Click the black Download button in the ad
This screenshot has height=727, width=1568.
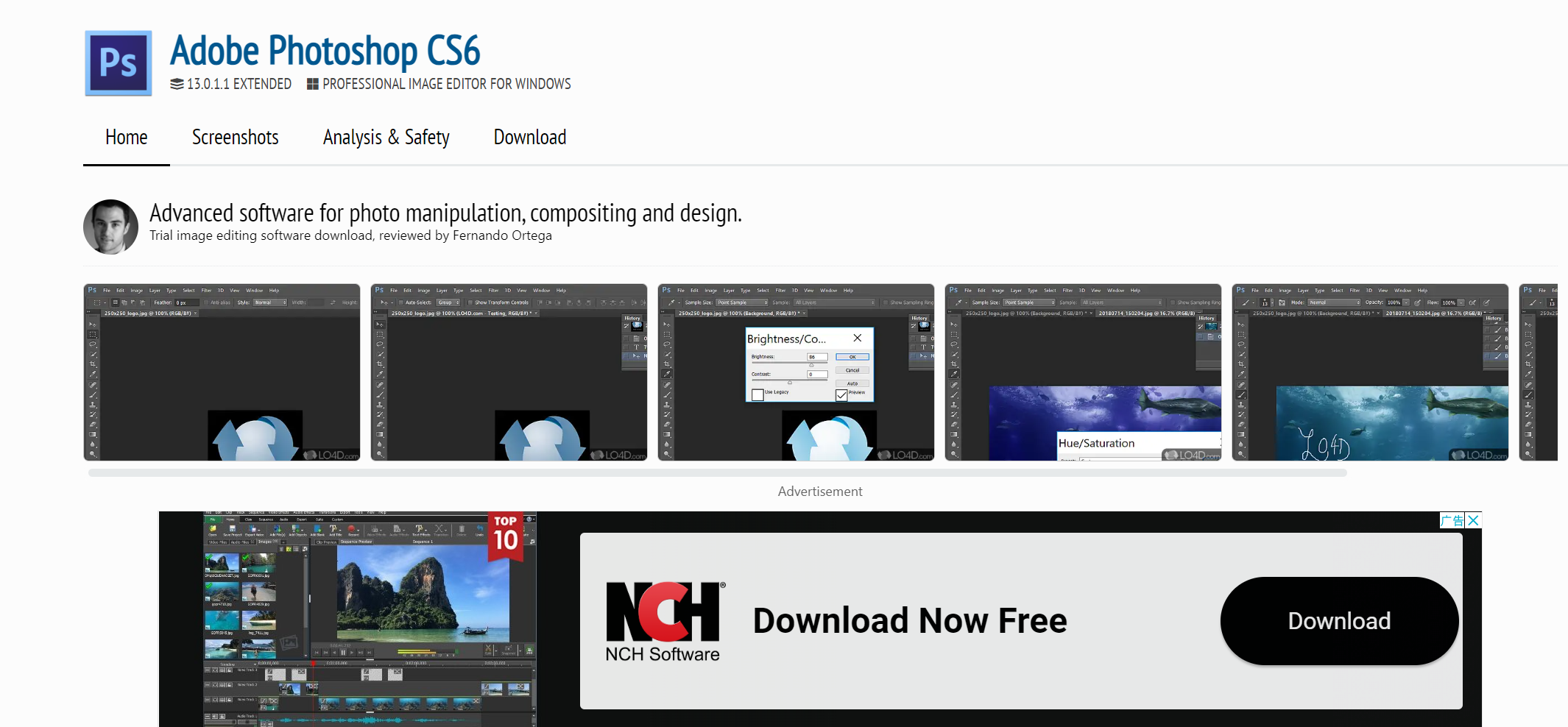point(1339,621)
